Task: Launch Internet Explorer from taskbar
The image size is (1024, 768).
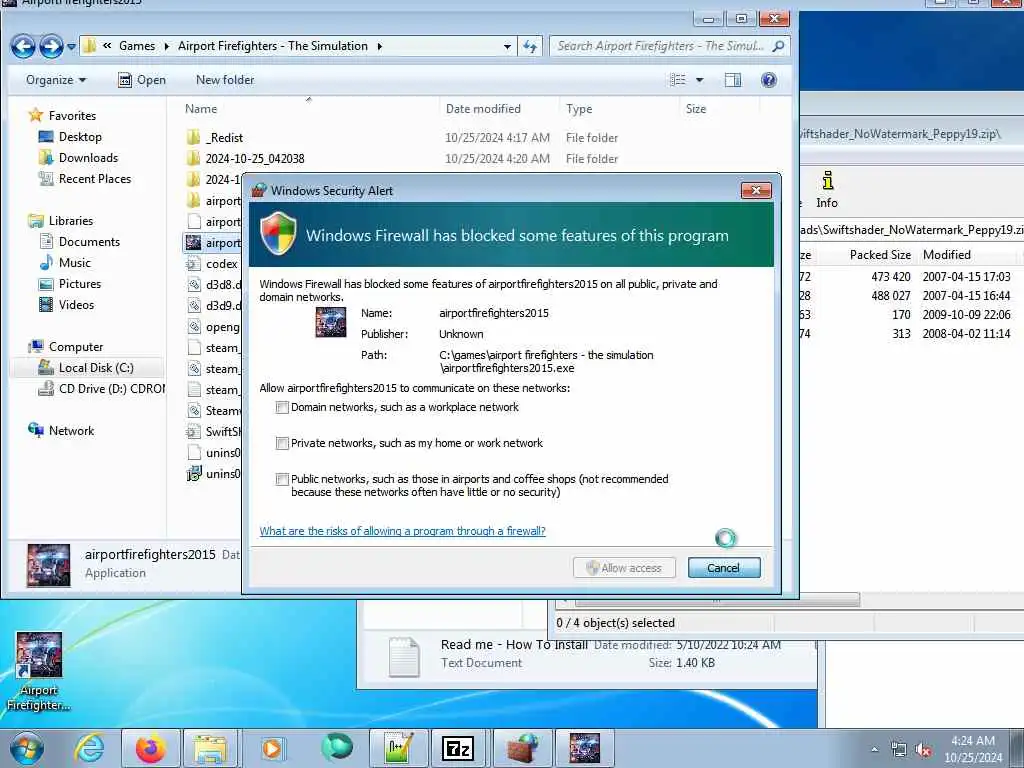Action: point(89,748)
